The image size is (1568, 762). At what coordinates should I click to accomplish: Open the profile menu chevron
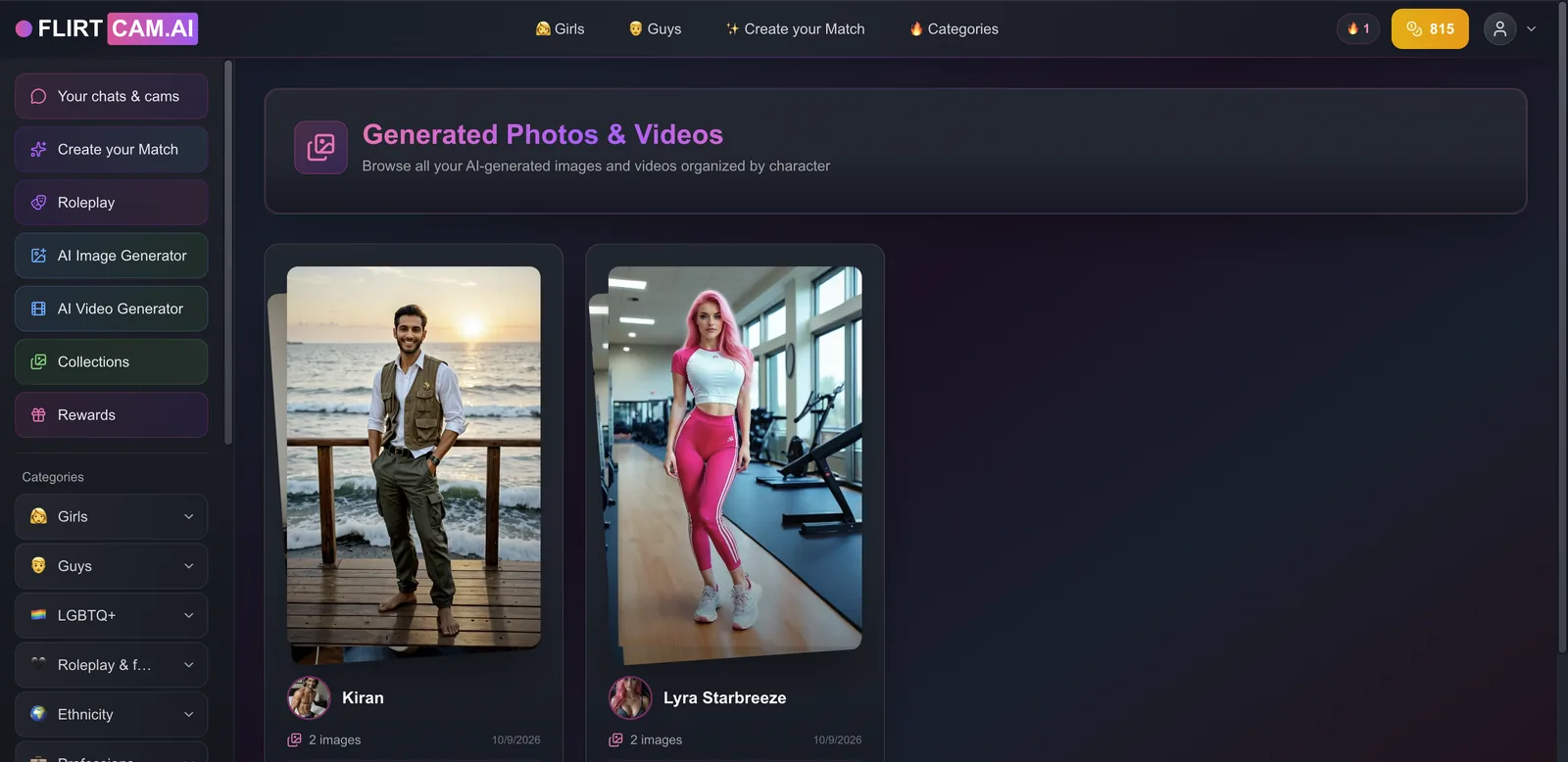click(1531, 29)
